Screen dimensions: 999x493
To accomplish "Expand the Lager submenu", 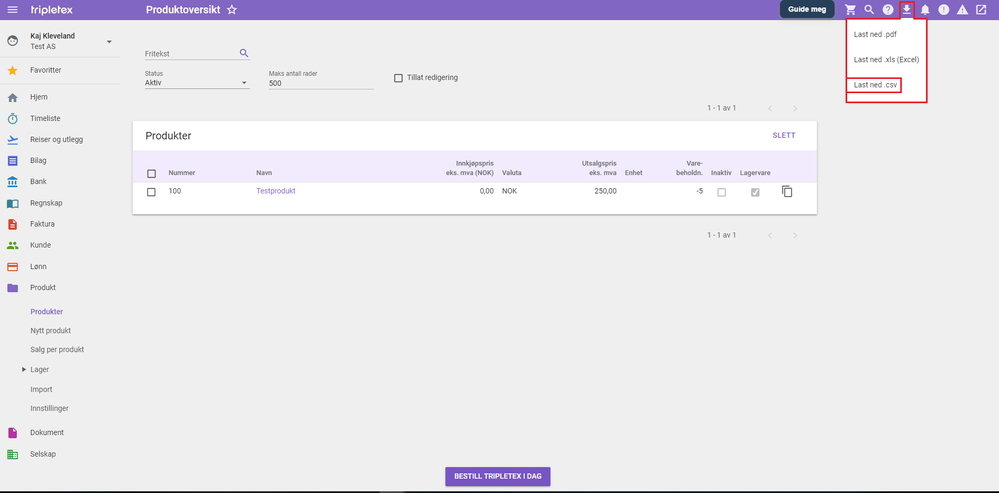I will pyautogui.click(x=24, y=369).
